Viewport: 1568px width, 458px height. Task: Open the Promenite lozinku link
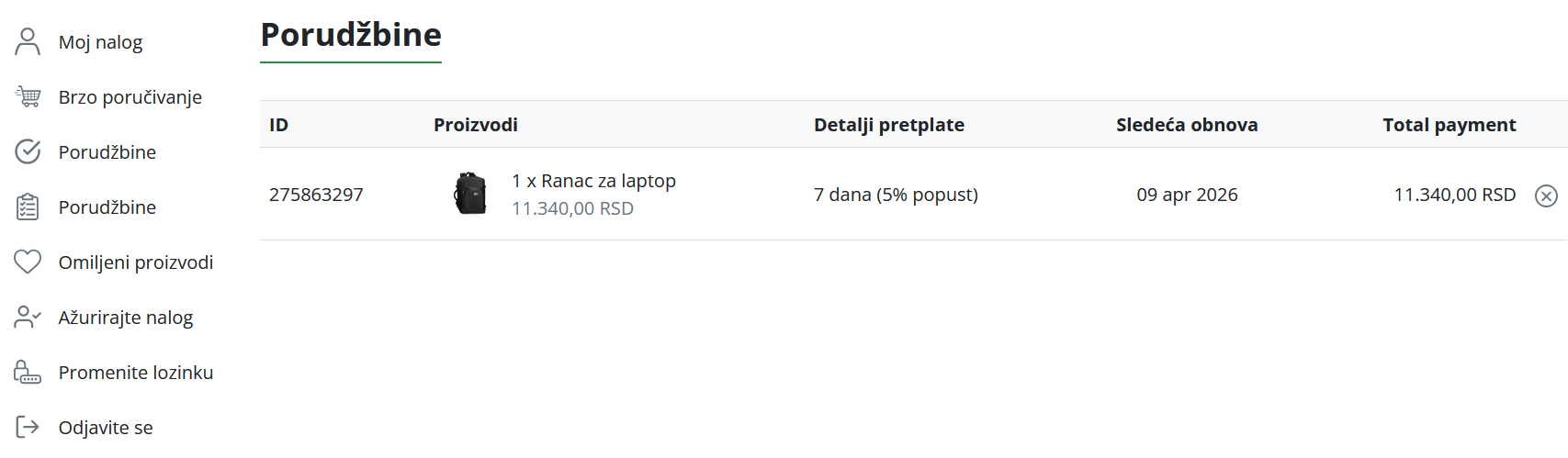(x=135, y=373)
